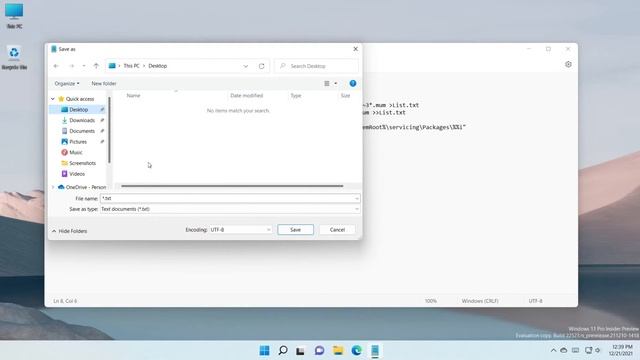
Task: Open the Organize menu
Action: [x=67, y=83]
